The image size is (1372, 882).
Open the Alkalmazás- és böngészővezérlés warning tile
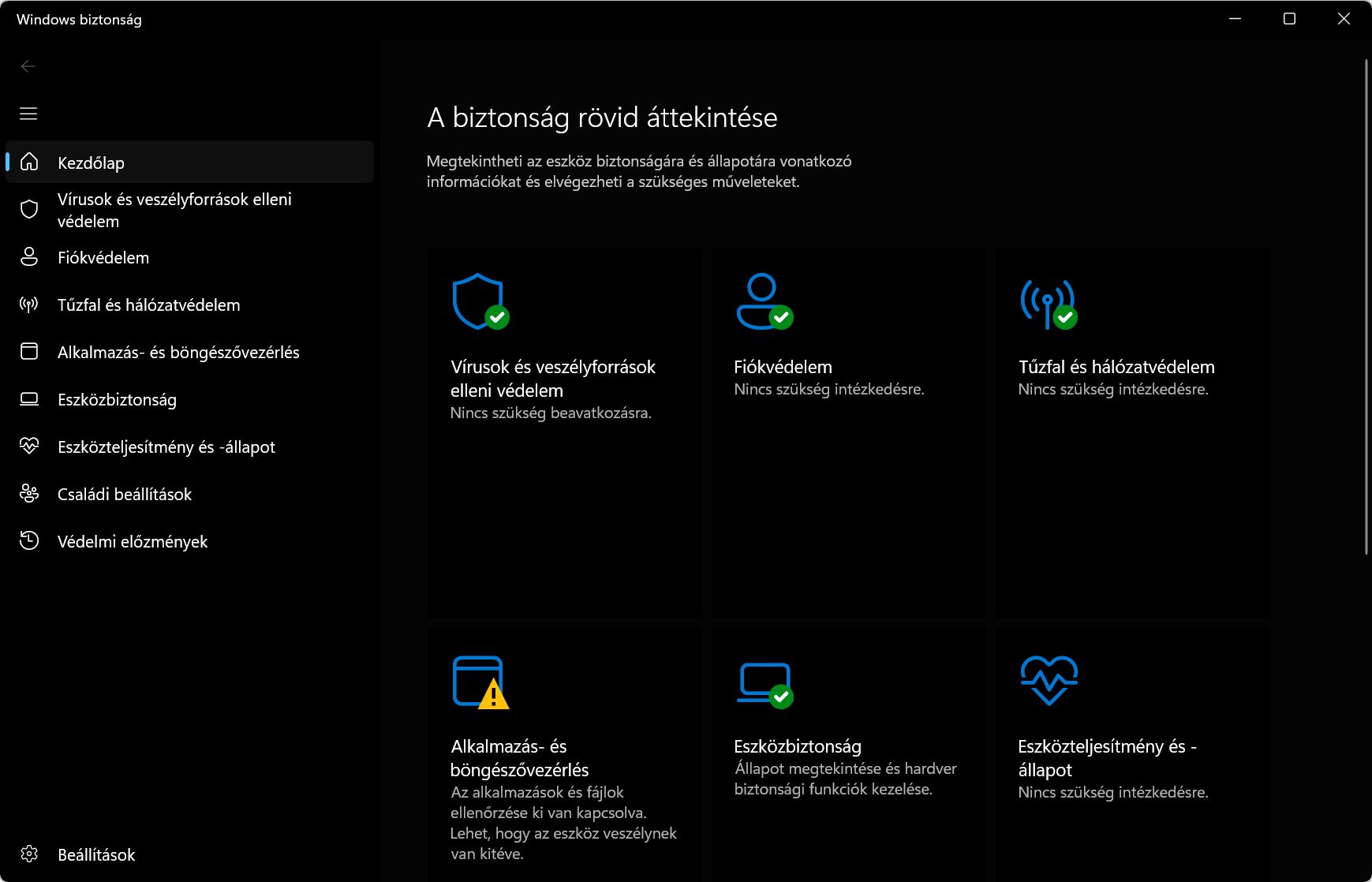(564, 757)
